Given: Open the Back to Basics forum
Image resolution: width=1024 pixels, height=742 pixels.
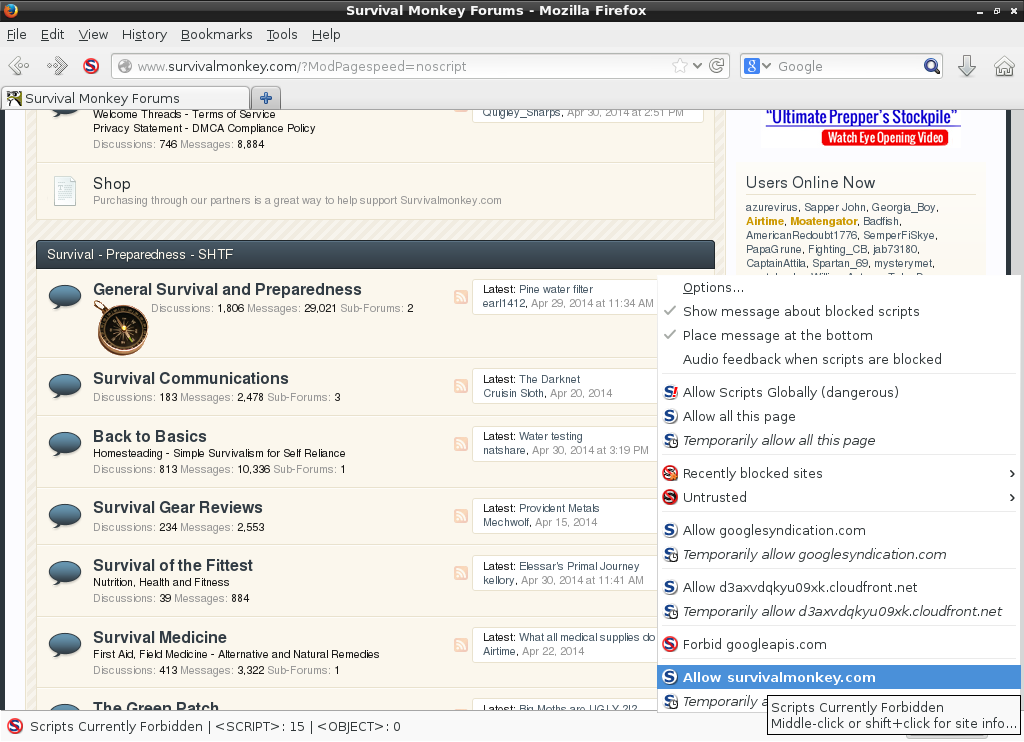Looking at the screenshot, I should 150,436.
